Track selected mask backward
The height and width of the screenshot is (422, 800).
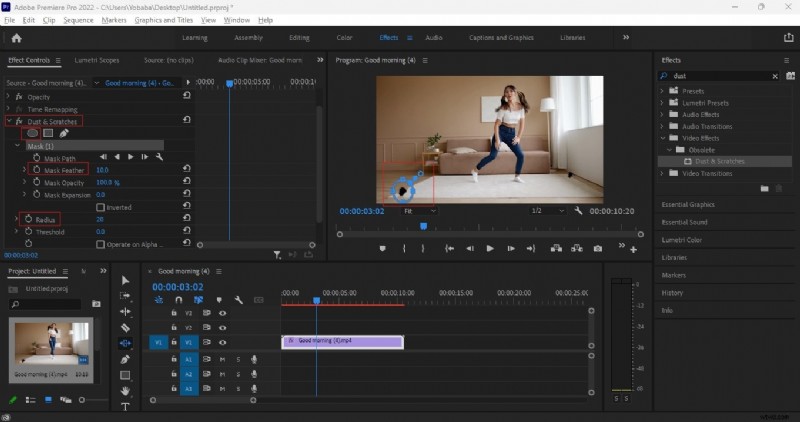[117, 157]
